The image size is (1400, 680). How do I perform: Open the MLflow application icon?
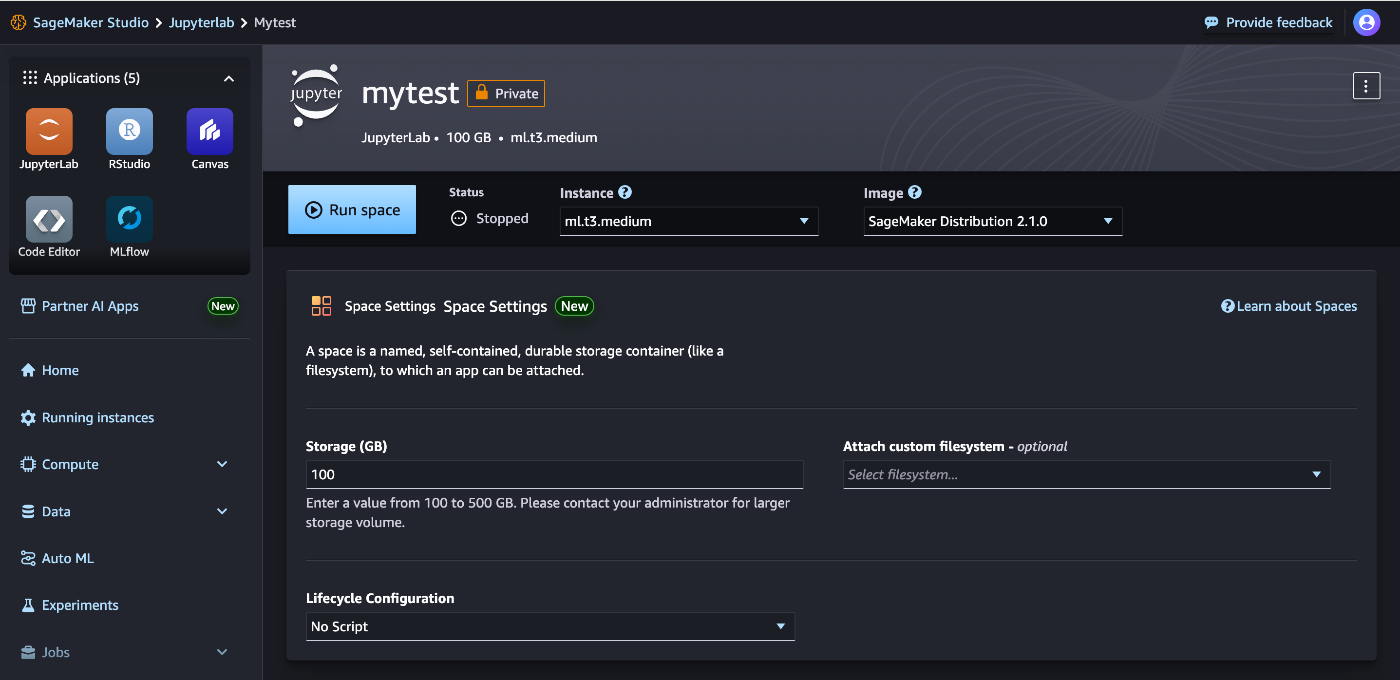(129, 219)
